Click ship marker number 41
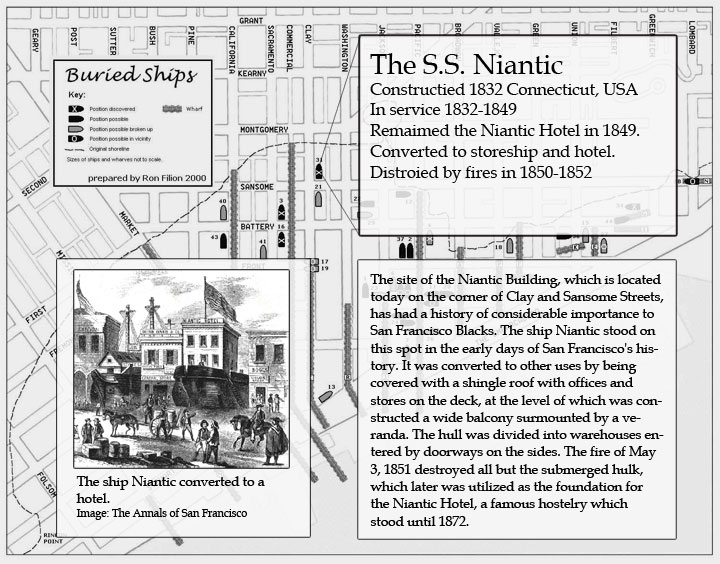This screenshot has width=720, height=564. point(263,252)
